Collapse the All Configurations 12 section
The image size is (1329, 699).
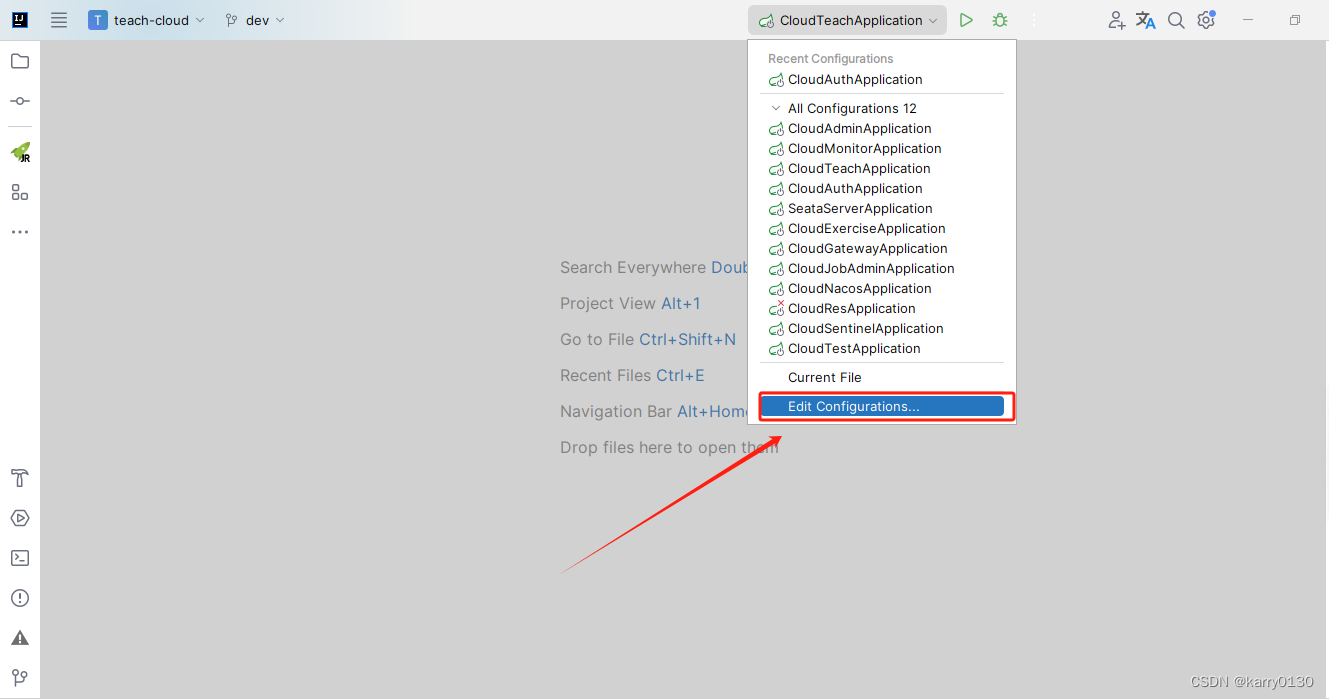[x=776, y=108]
